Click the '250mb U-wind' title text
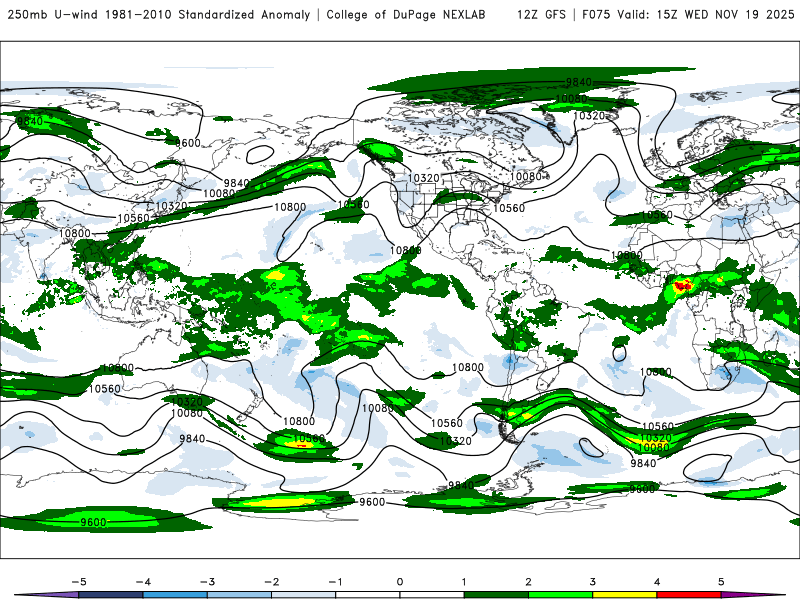The height and width of the screenshot is (600, 800). point(53,14)
